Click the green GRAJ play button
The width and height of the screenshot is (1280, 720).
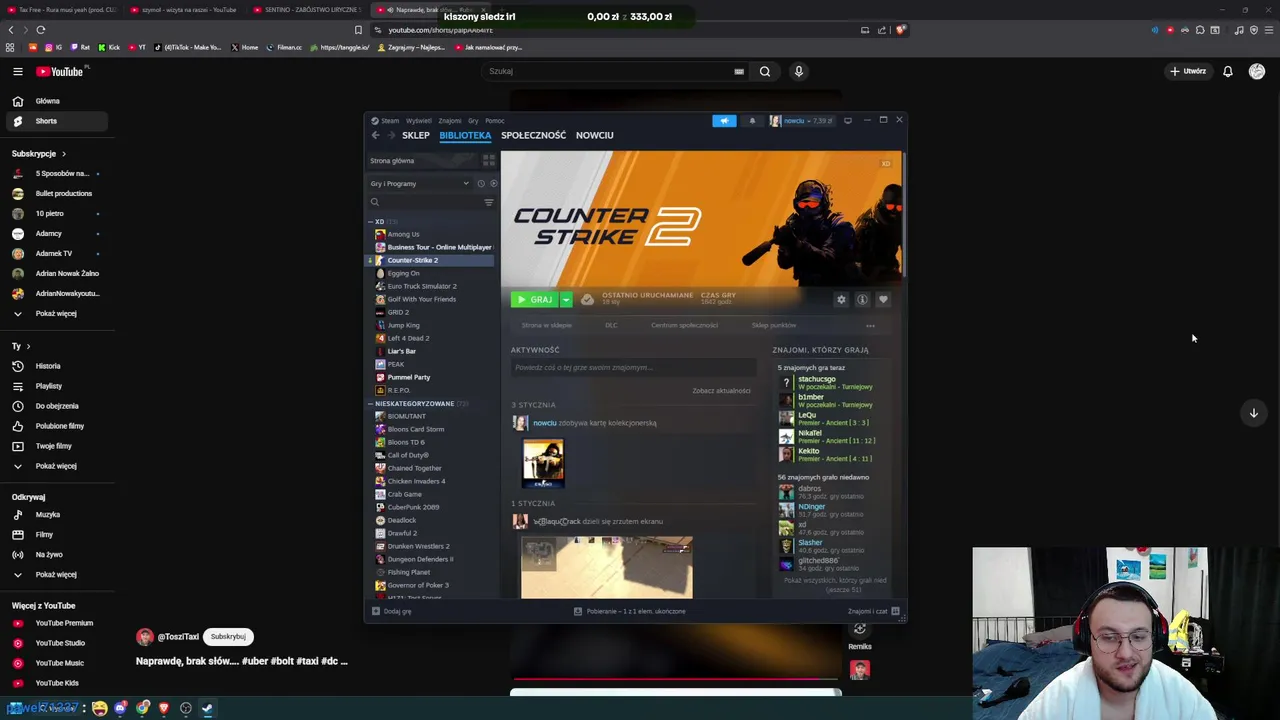click(x=534, y=300)
